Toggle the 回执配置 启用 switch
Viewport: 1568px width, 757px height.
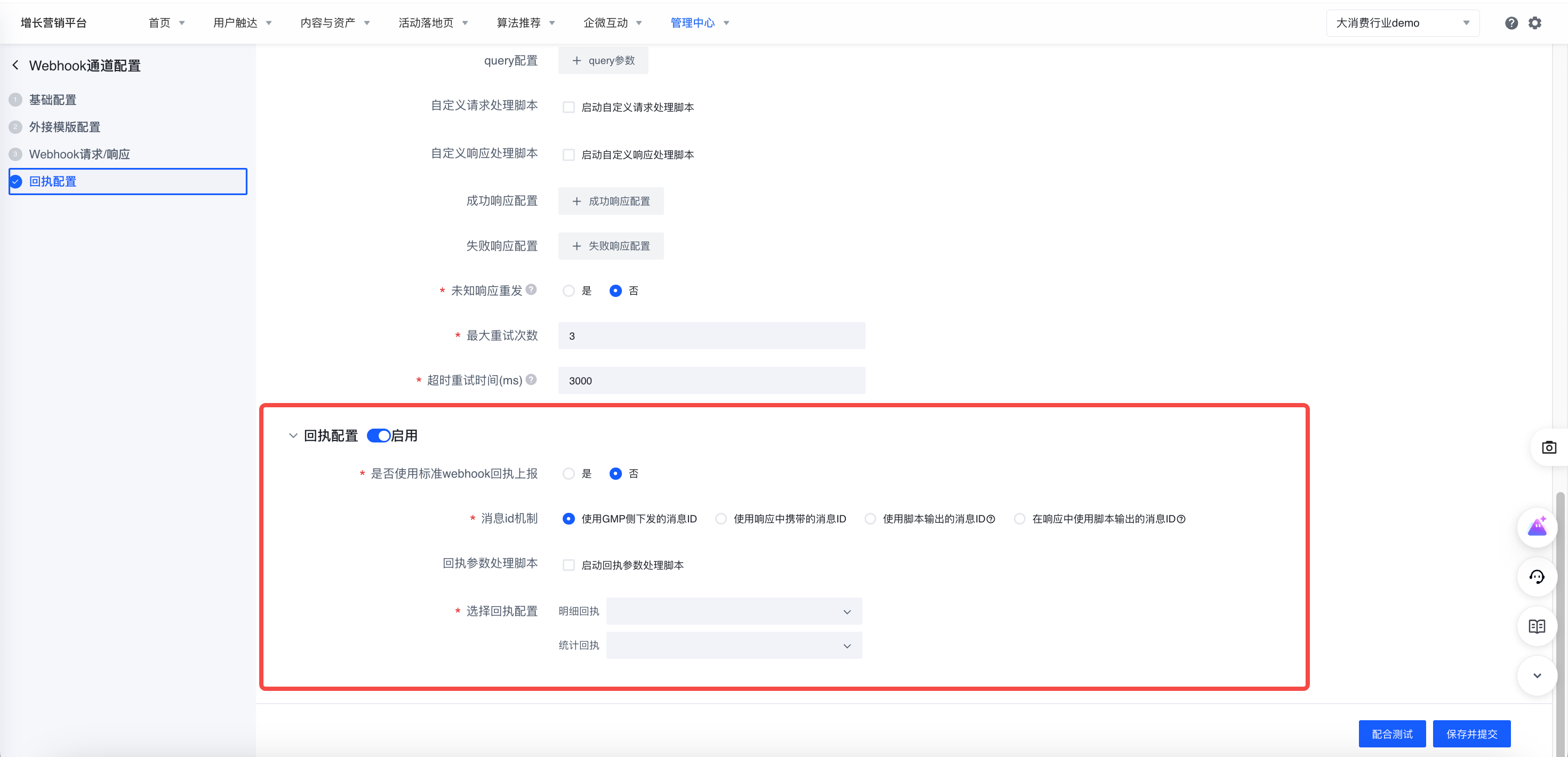pyautogui.click(x=379, y=436)
